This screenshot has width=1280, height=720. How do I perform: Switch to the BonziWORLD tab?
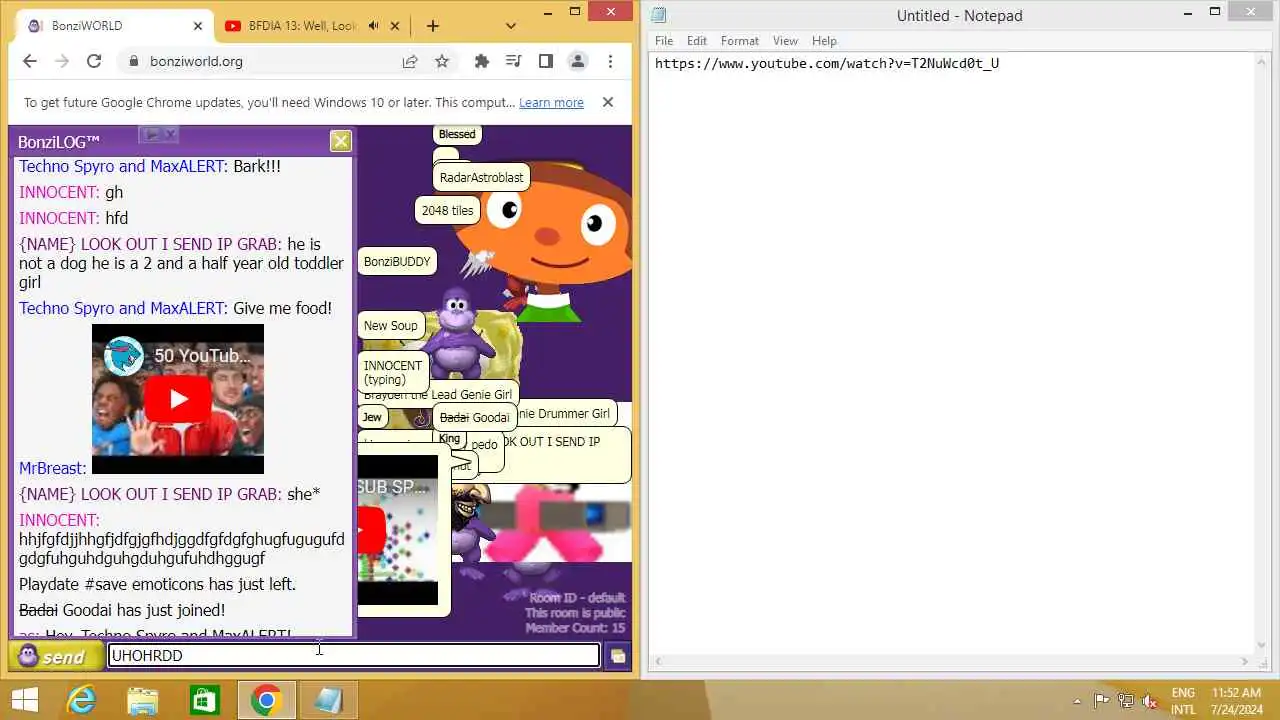(x=112, y=26)
